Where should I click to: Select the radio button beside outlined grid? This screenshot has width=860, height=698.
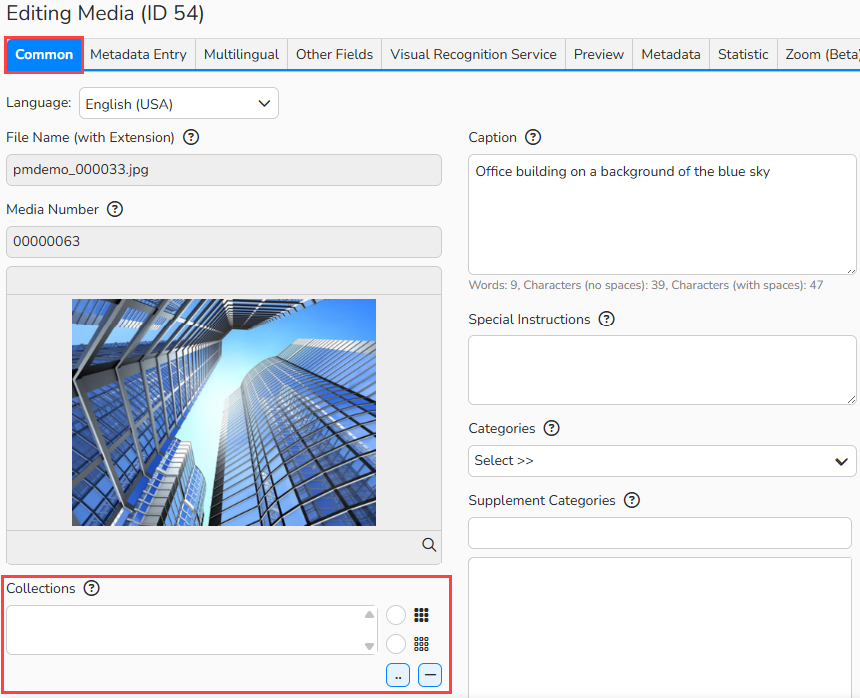point(396,644)
